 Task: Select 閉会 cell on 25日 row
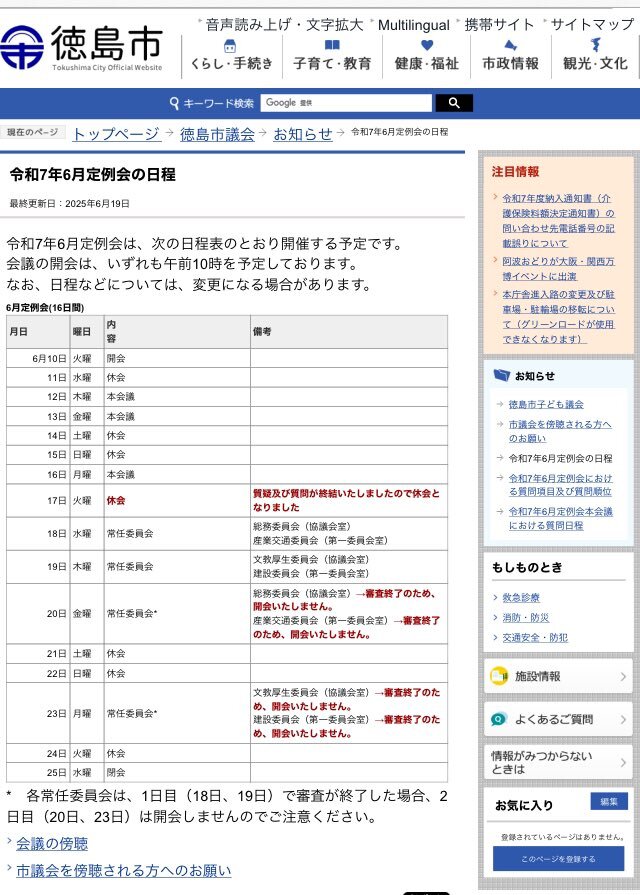click(x=177, y=772)
